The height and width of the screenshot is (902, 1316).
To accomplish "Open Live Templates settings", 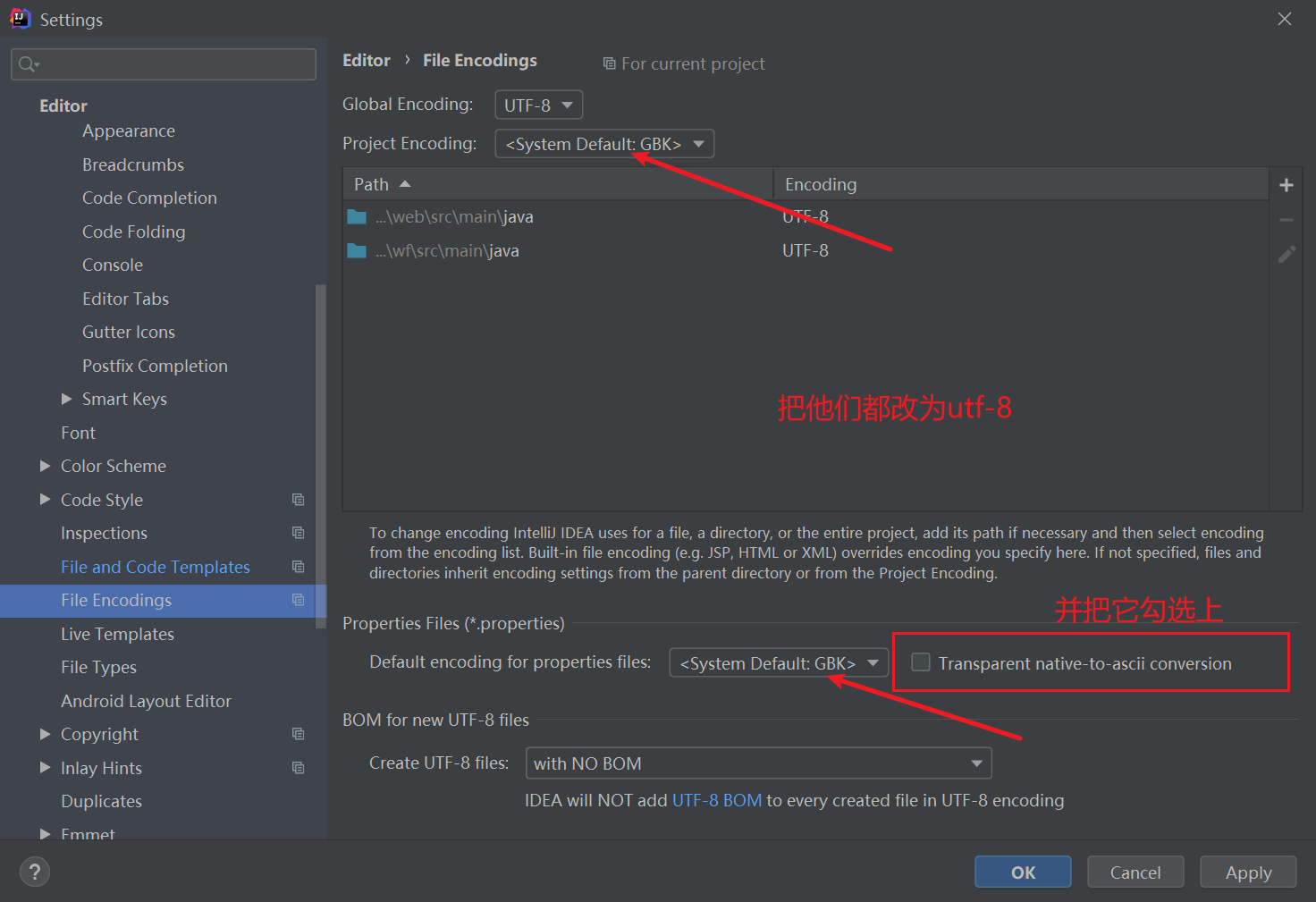I will 117,634.
